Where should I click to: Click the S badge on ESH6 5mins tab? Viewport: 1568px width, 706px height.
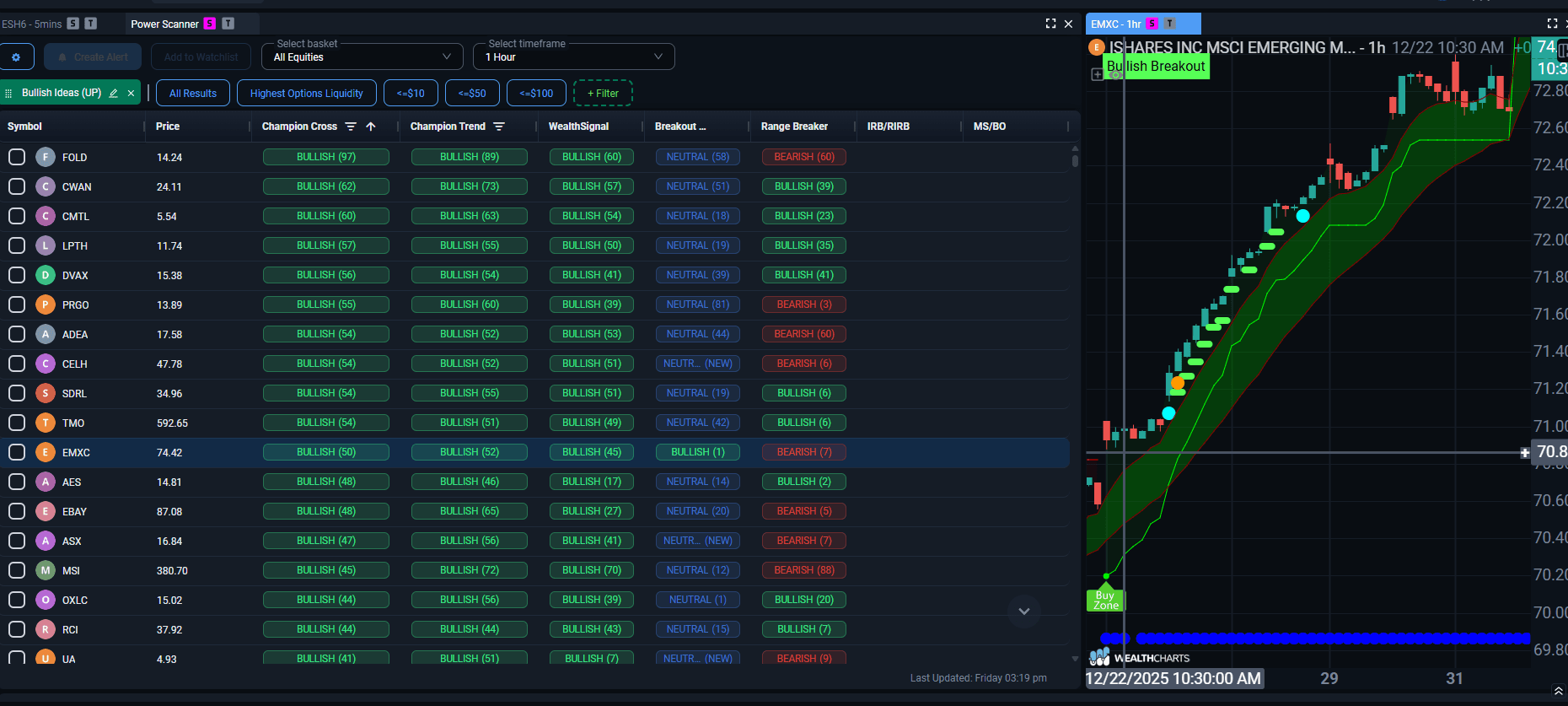(x=73, y=24)
